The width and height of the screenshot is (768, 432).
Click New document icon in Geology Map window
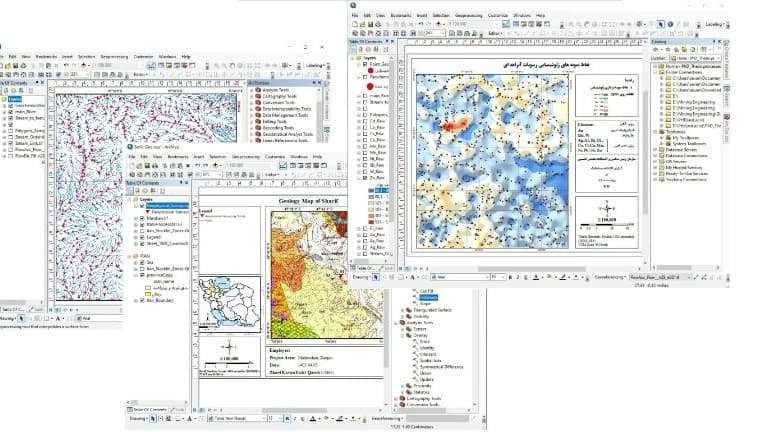click(132, 166)
